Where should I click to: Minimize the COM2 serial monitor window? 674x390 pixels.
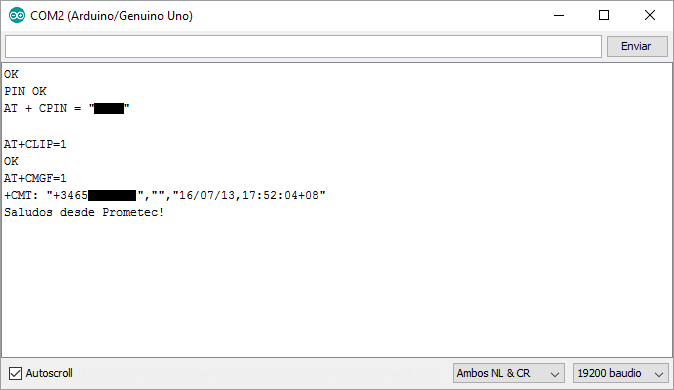tap(559, 15)
